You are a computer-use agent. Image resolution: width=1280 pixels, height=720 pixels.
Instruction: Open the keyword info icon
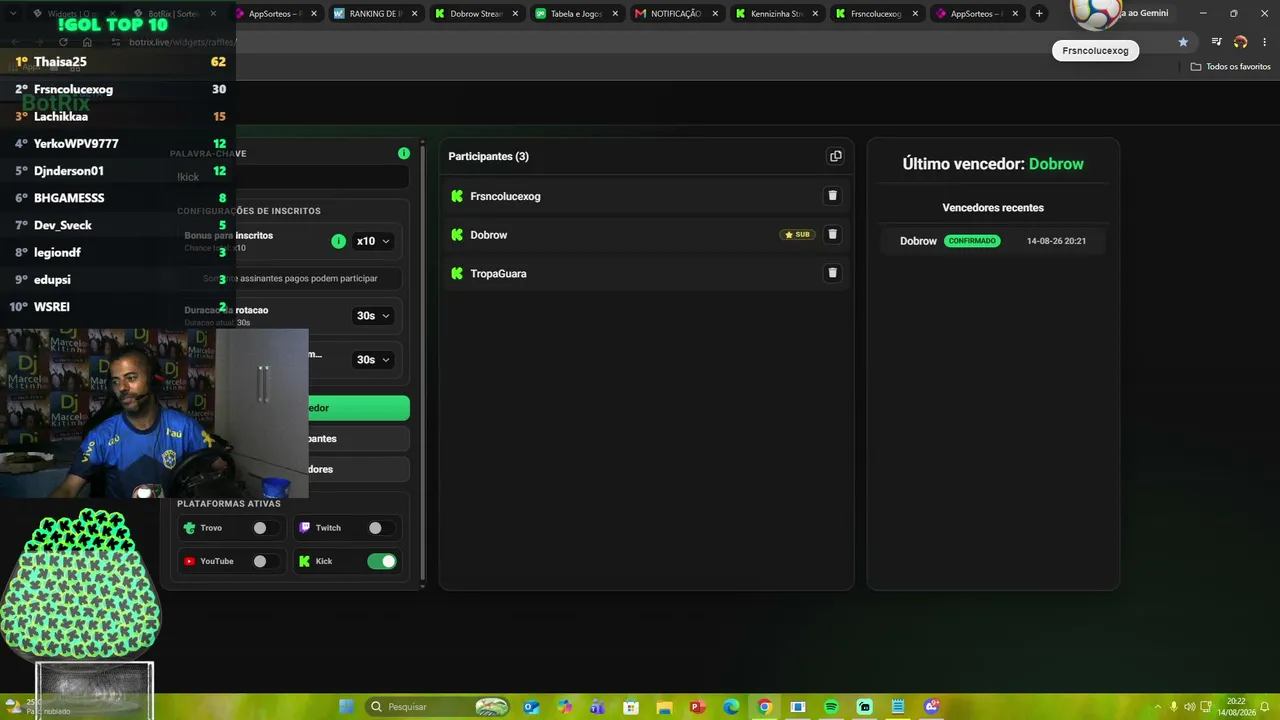[404, 153]
